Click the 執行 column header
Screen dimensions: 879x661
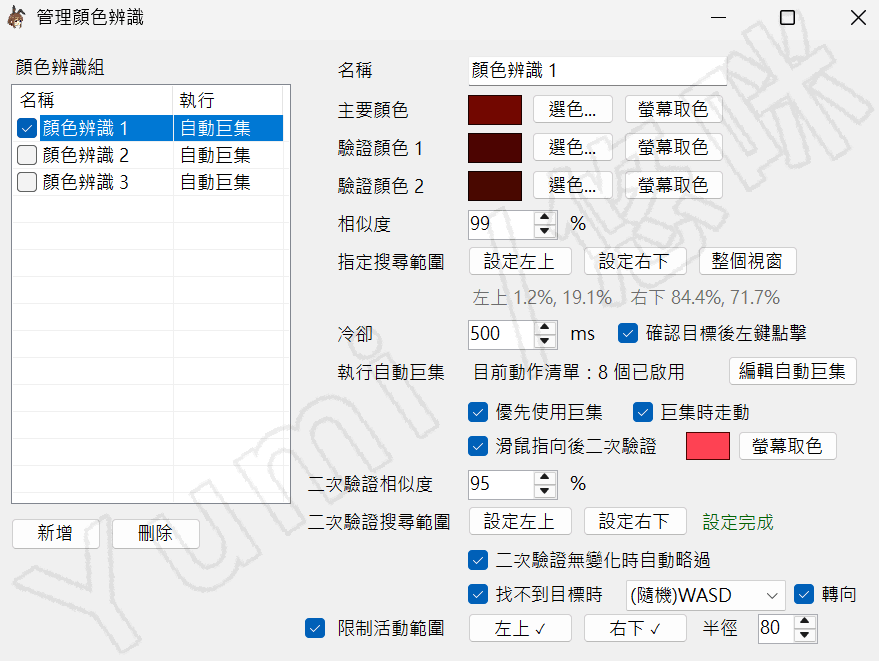click(228, 100)
